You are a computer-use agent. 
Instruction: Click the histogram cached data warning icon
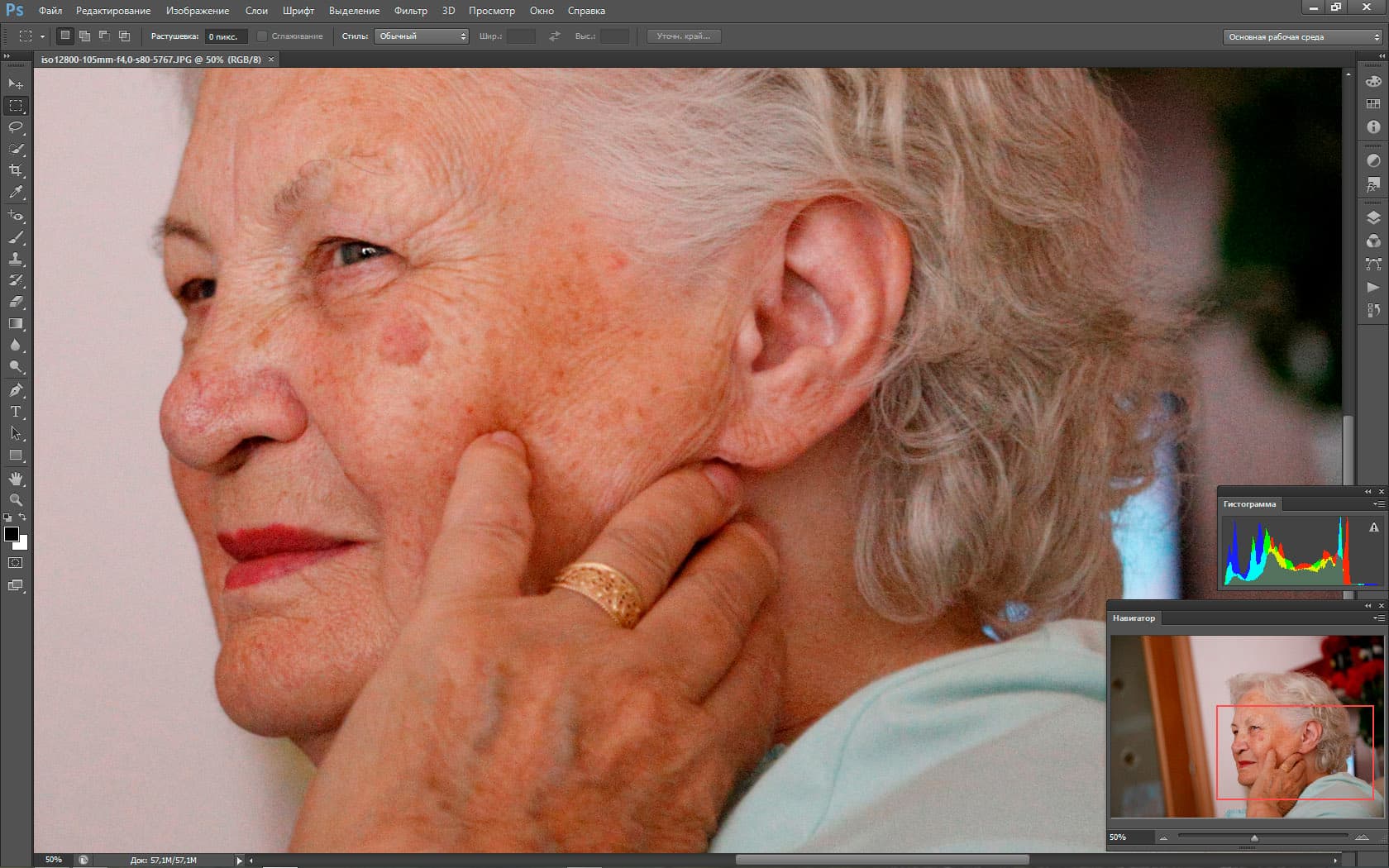tap(1373, 527)
